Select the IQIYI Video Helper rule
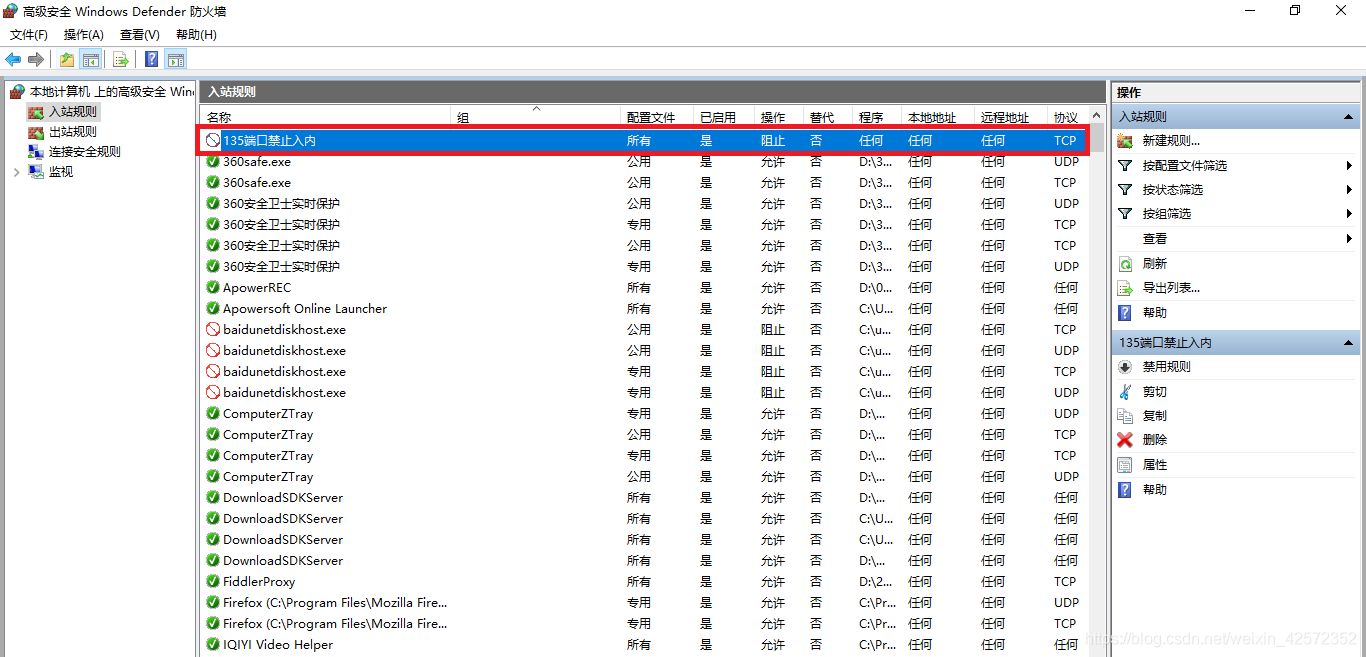1366x657 pixels. pyautogui.click(x=643, y=645)
